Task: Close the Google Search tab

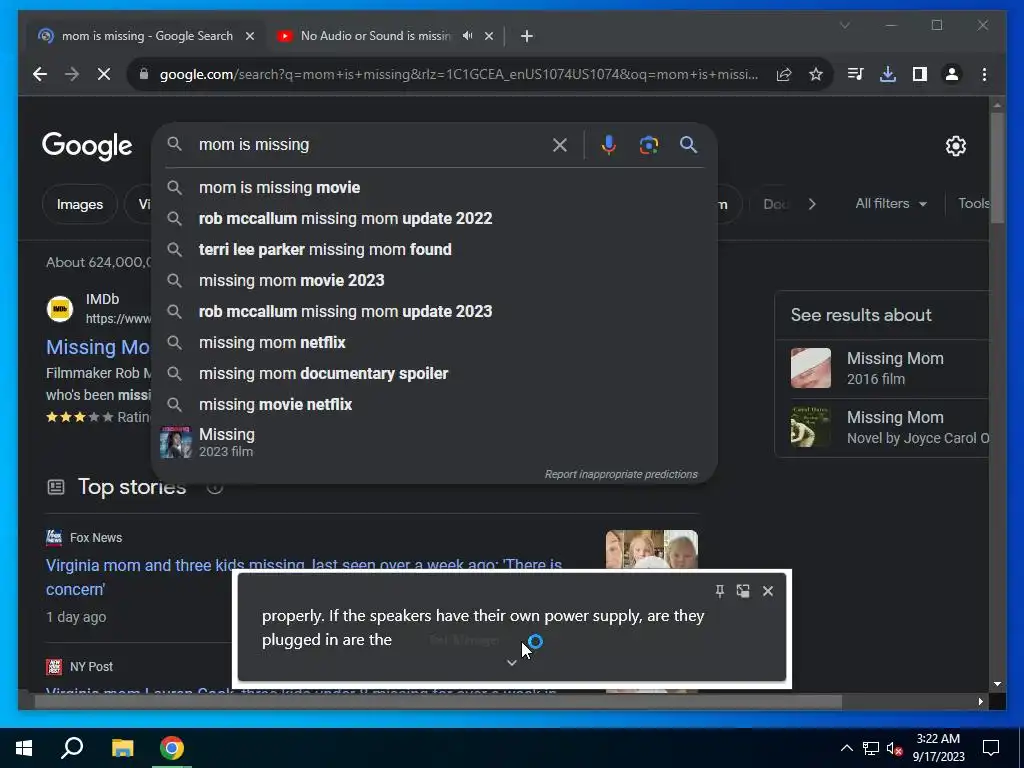Action: [x=250, y=36]
